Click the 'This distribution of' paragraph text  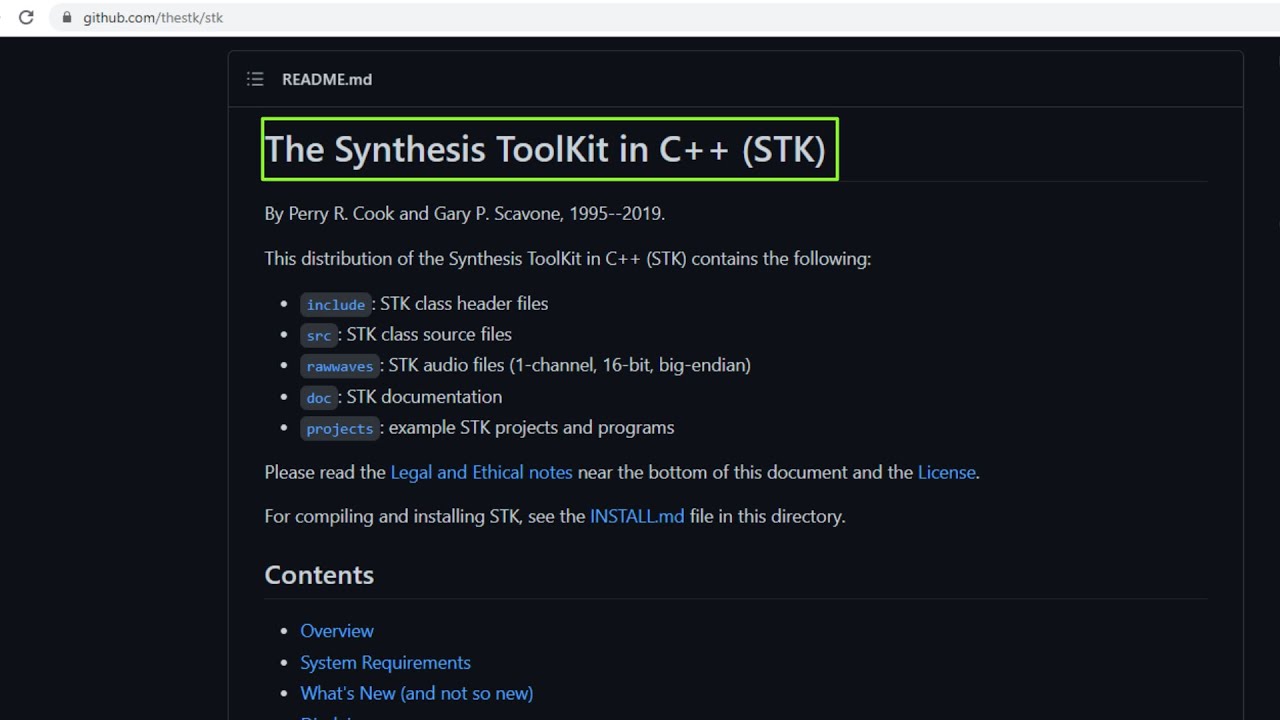coord(567,258)
